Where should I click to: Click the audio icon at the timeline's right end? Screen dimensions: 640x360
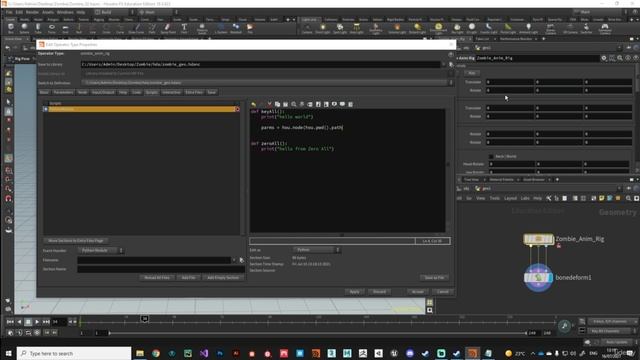[564, 326]
